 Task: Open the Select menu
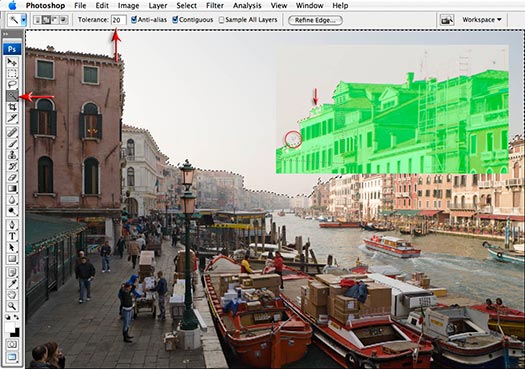tap(186, 5)
